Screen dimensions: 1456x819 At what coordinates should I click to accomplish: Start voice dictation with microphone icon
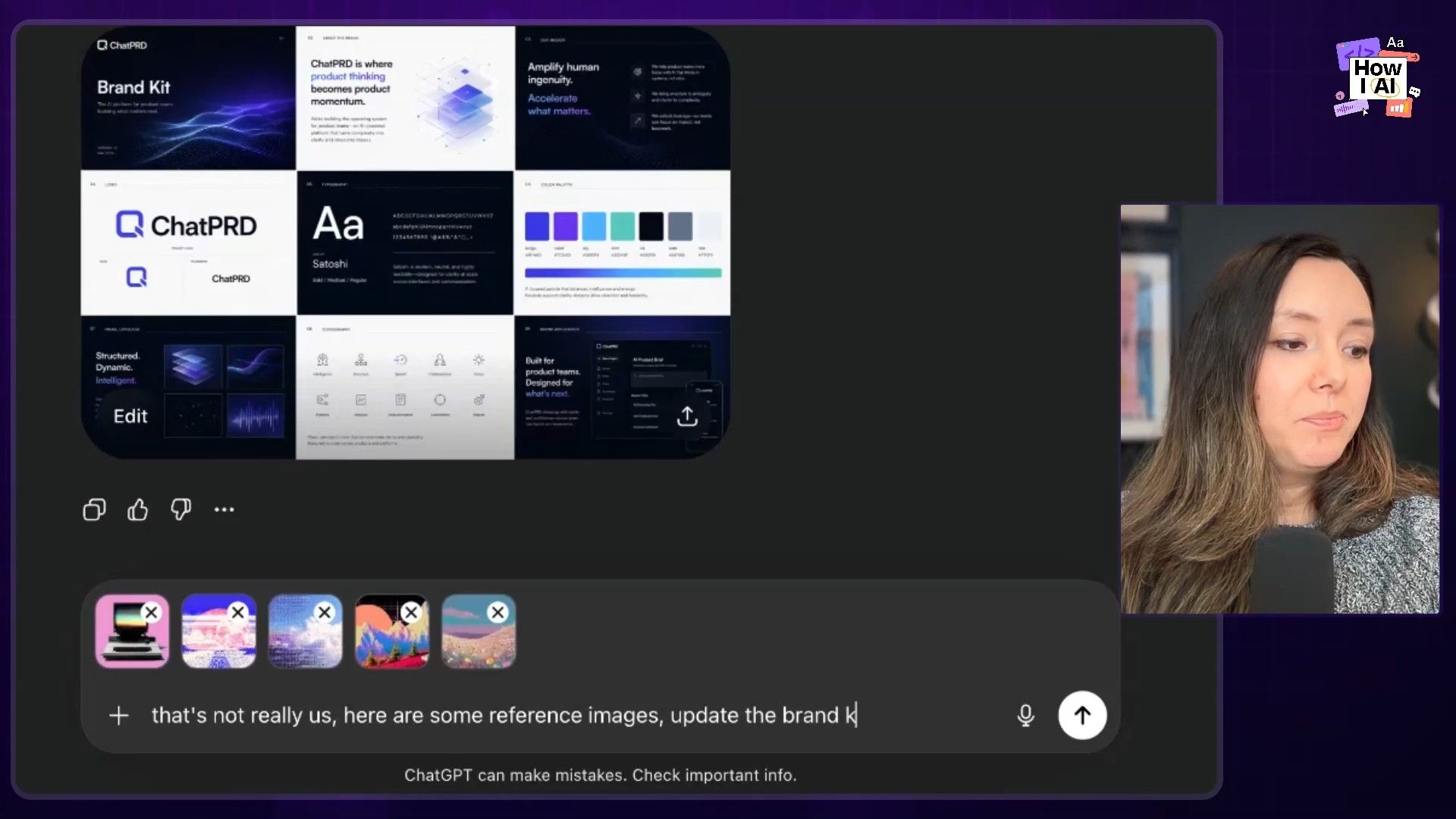tap(1025, 715)
